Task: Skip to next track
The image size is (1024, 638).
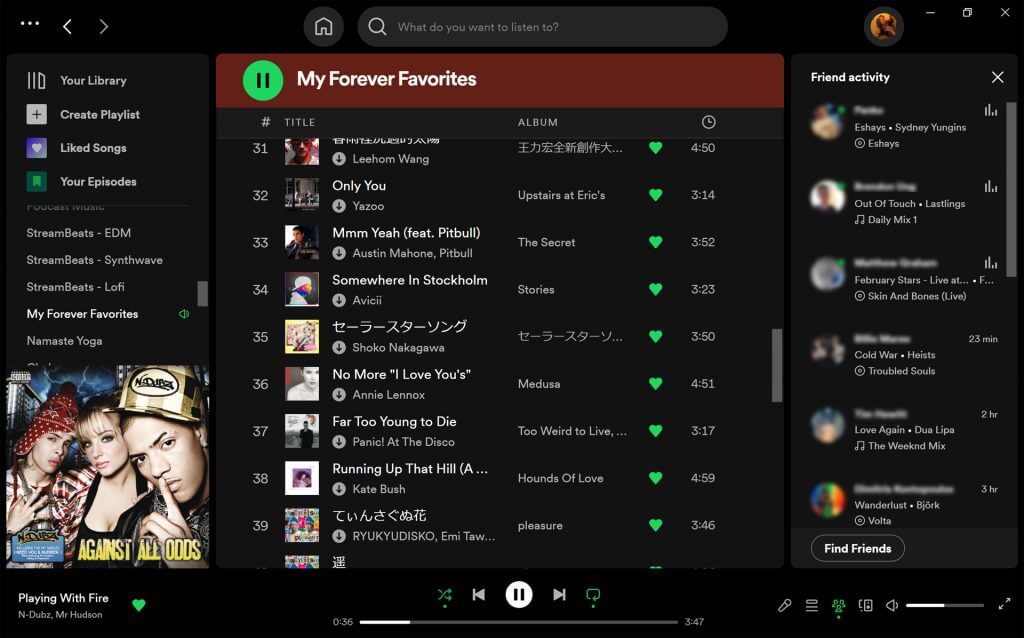Action: click(559, 595)
